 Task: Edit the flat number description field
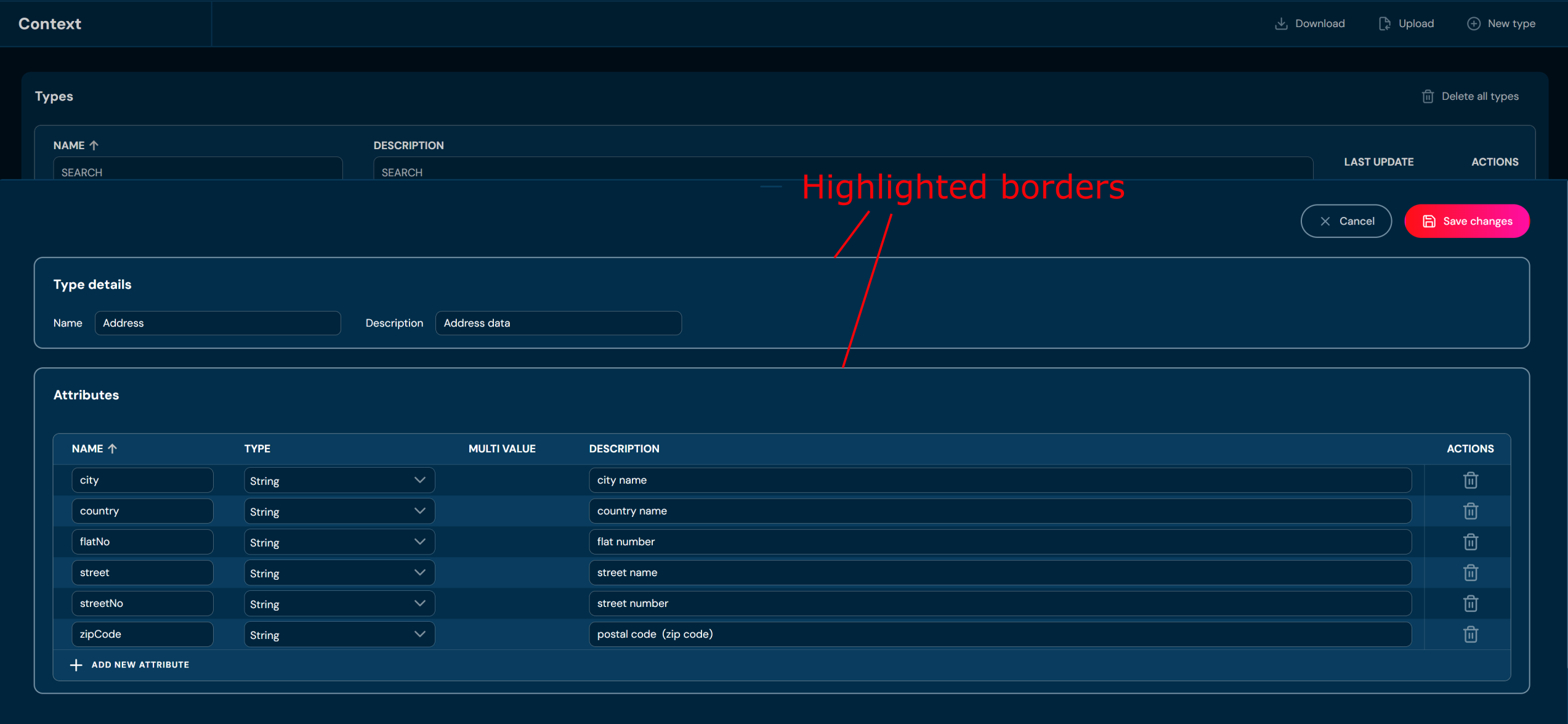click(x=1000, y=542)
